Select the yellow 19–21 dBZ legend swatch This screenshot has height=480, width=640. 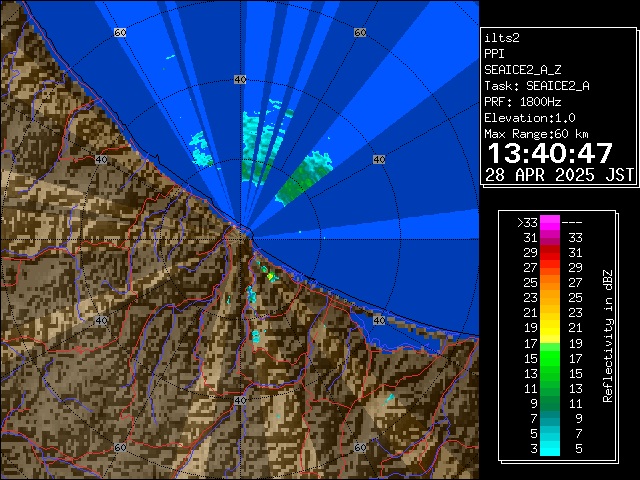point(550,328)
